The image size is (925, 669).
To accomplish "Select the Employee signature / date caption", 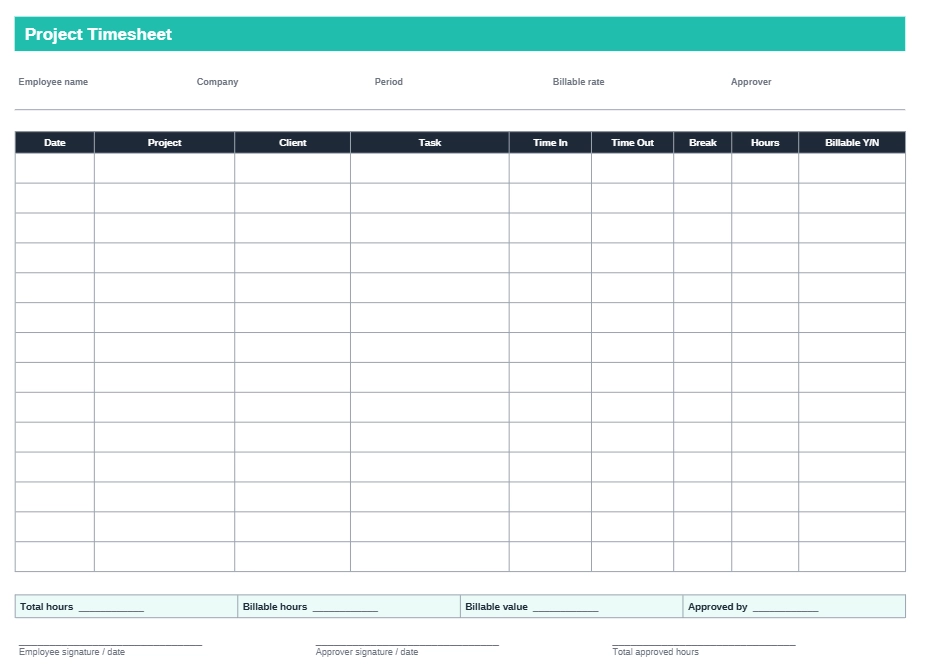I will (72, 652).
